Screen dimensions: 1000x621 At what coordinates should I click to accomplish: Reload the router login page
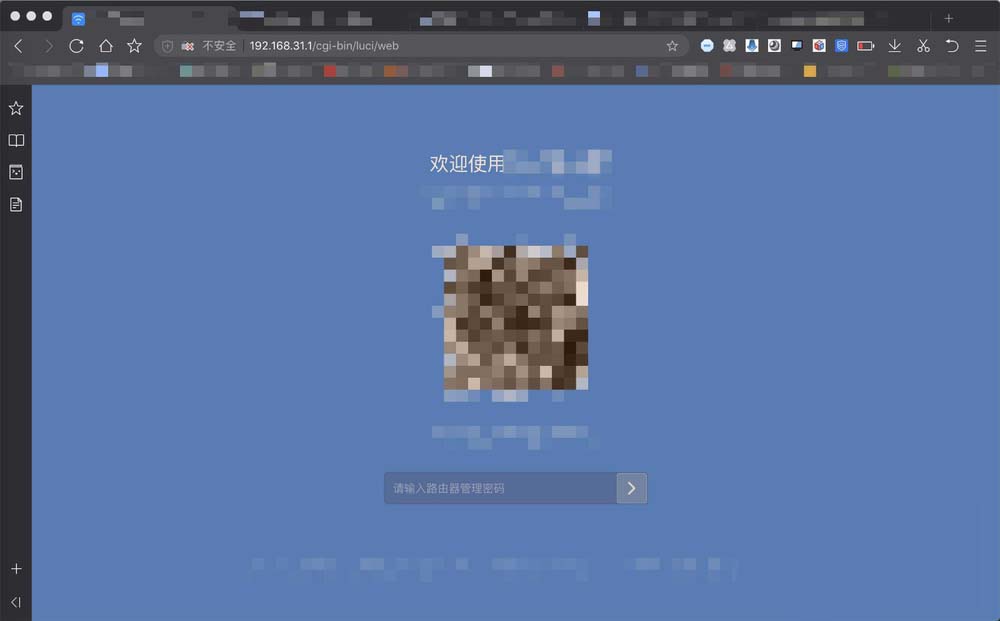[77, 46]
